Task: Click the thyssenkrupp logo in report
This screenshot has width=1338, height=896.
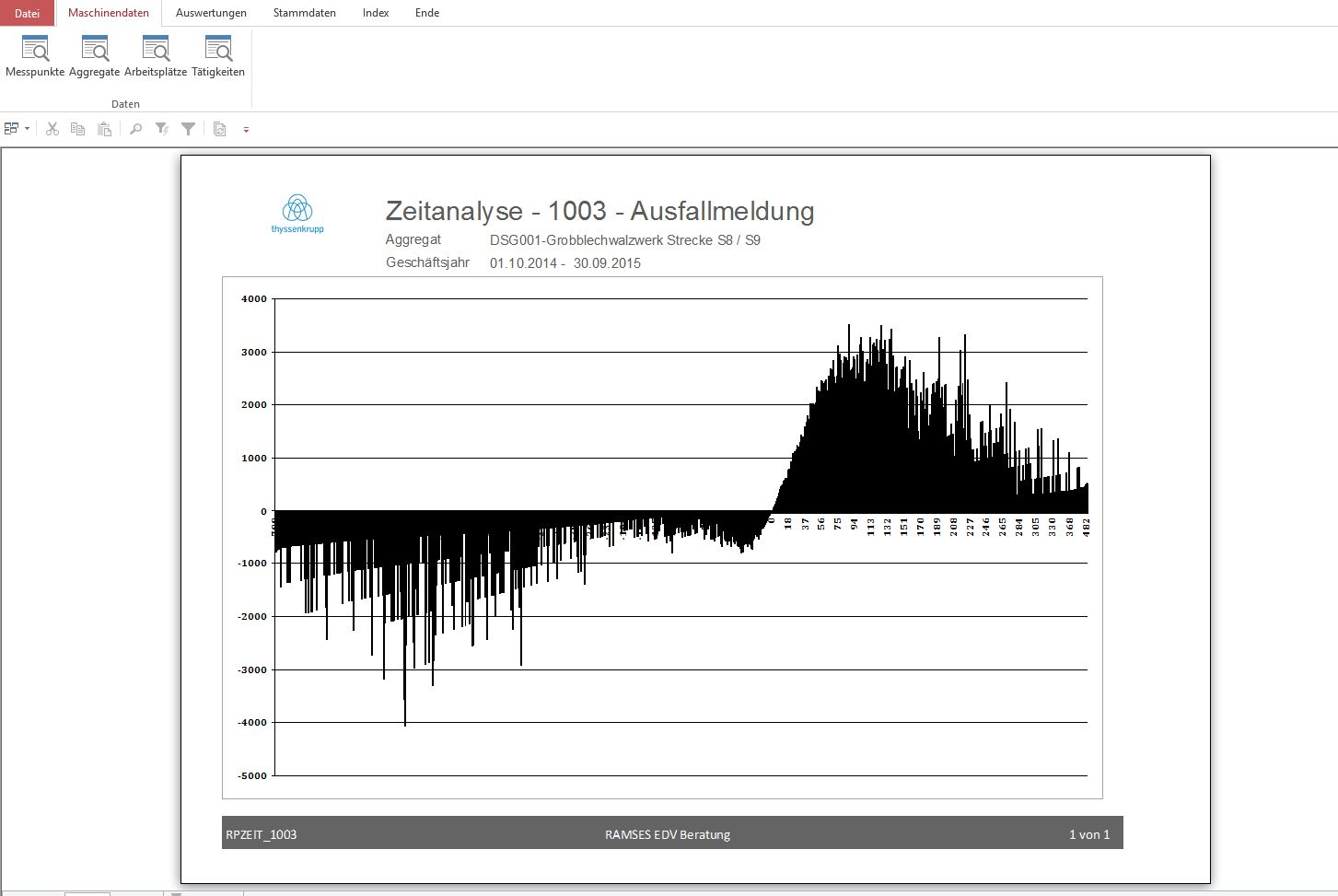Action: coord(297,214)
